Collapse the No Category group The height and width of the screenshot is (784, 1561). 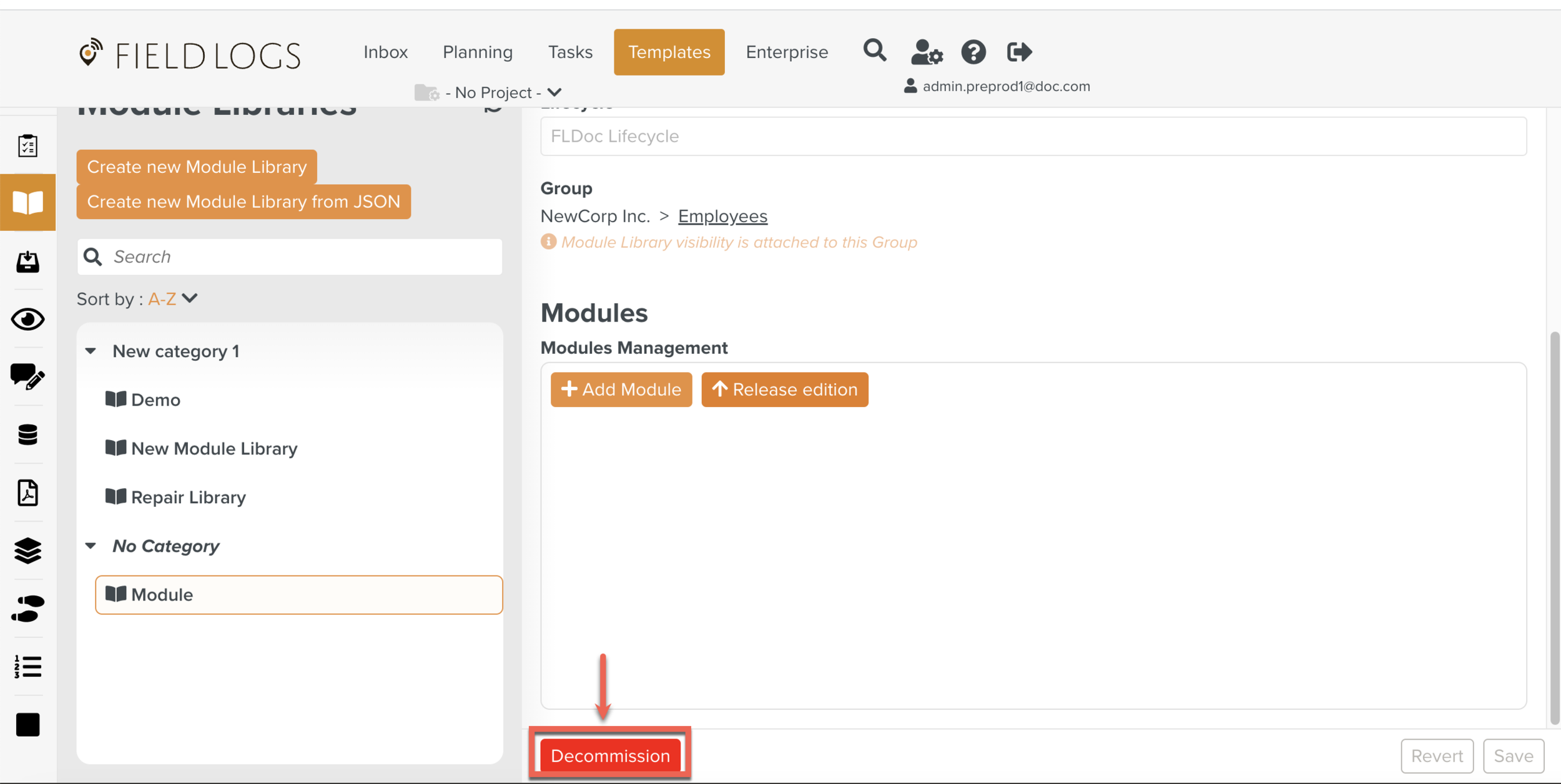click(x=91, y=546)
